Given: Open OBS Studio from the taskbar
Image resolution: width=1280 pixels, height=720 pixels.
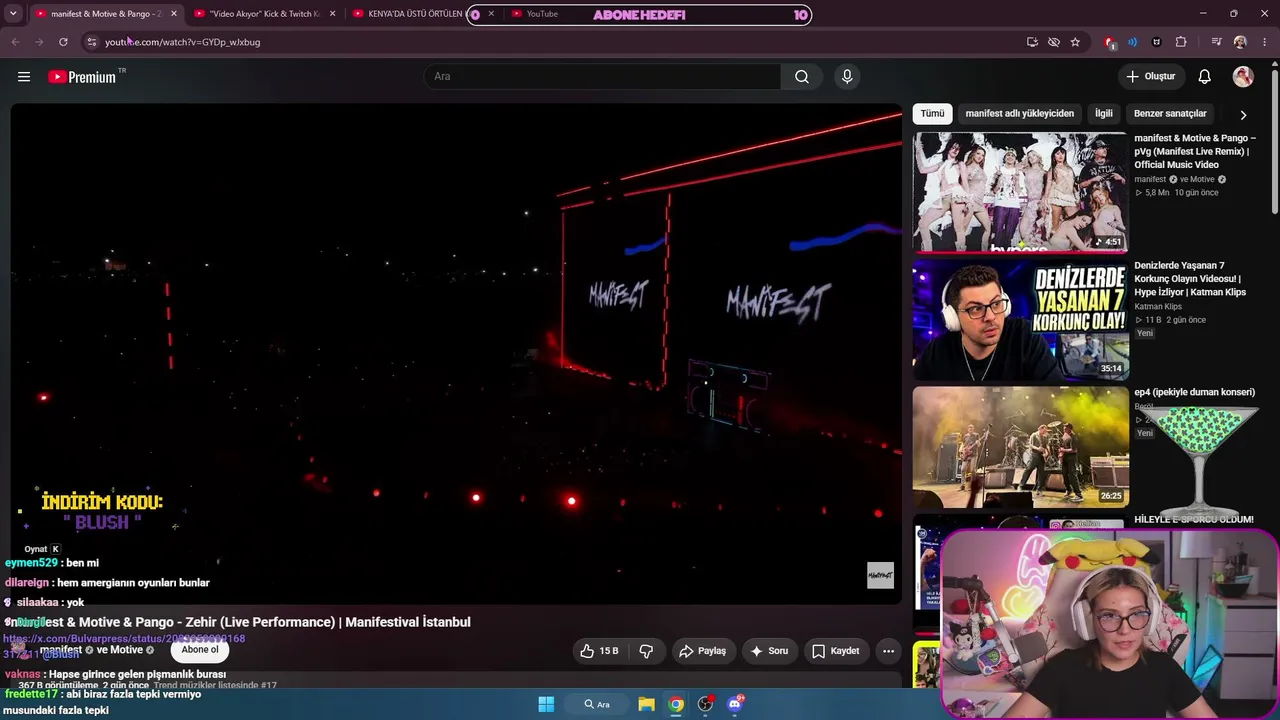Looking at the screenshot, I should pyautogui.click(x=705, y=704).
